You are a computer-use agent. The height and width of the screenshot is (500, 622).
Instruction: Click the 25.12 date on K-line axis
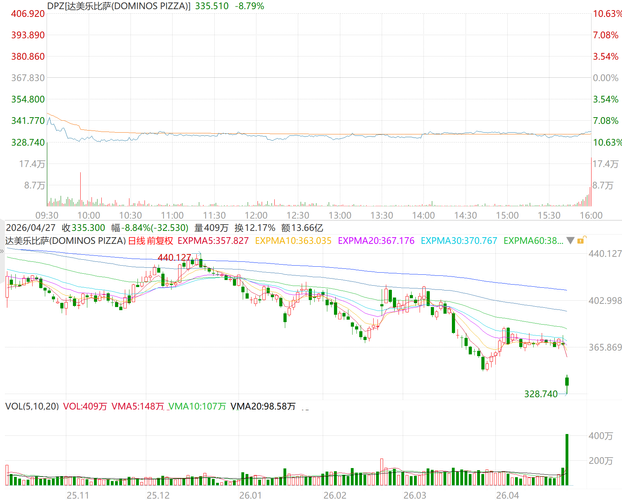click(x=158, y=495)
